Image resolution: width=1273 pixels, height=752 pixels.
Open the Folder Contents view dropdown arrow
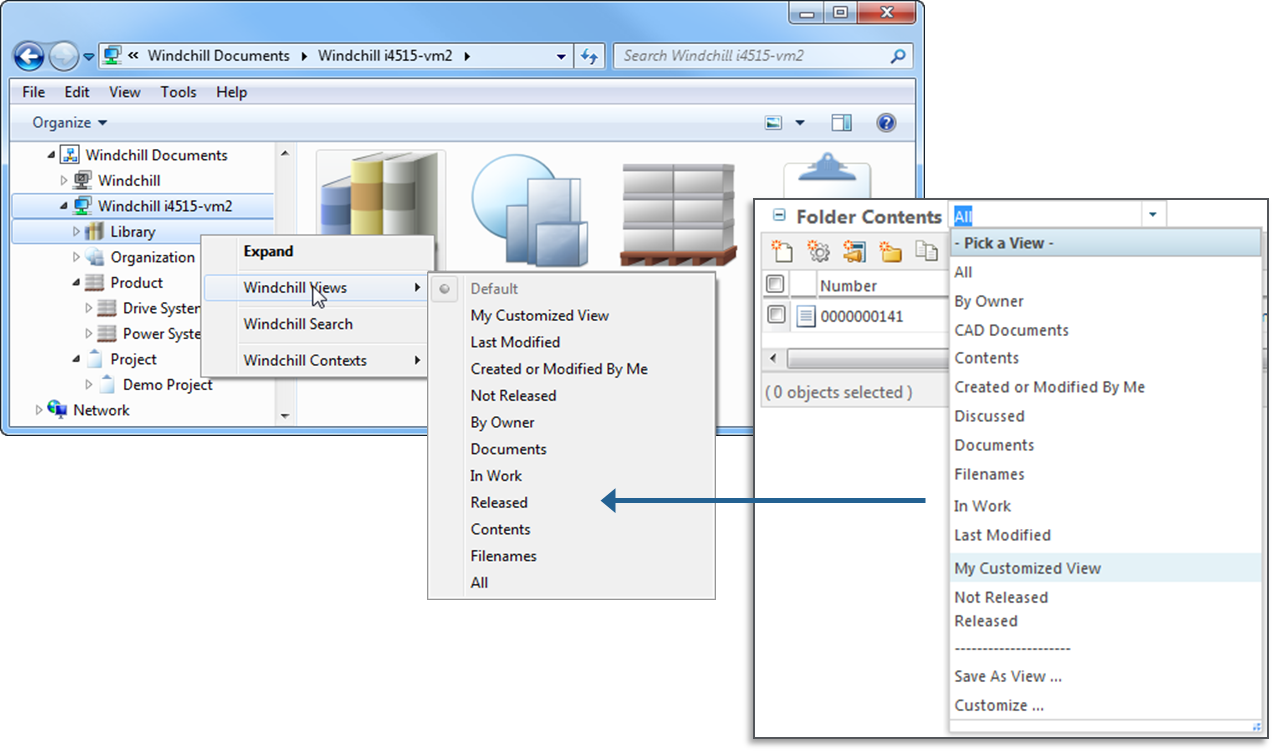pyautogui.click(x=1153, y=215)
